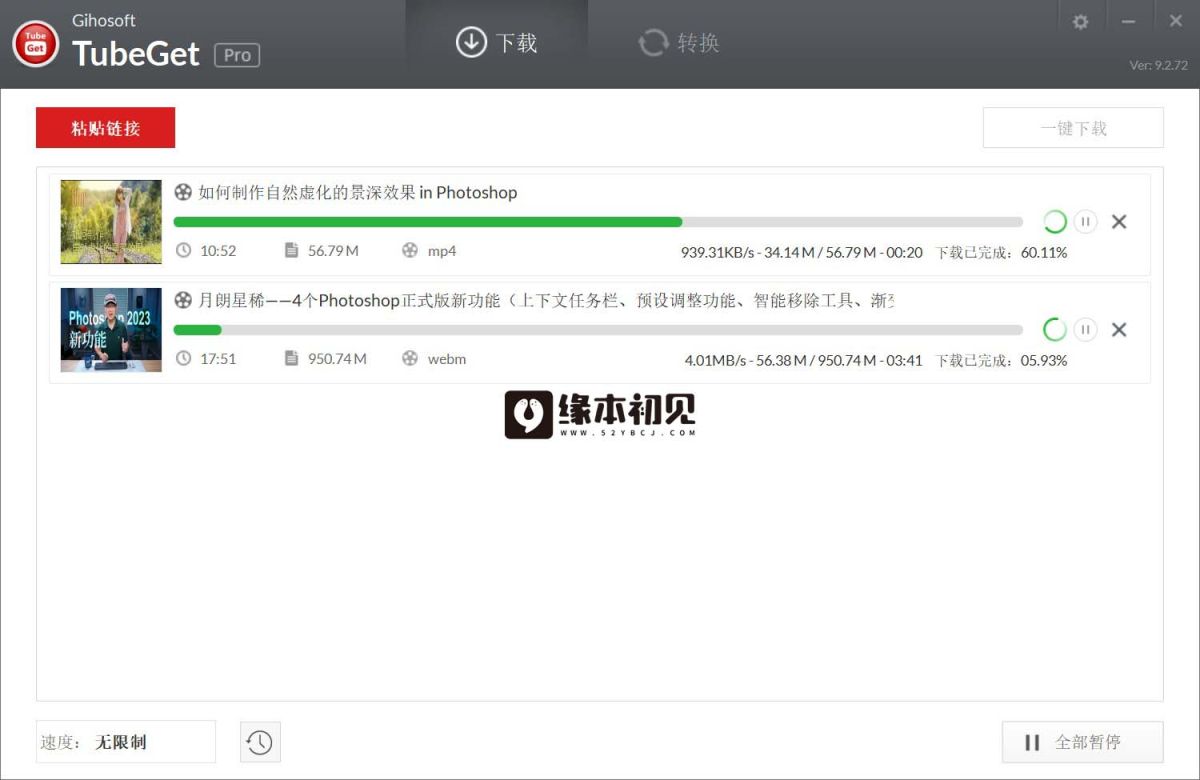Image resolution: width=1200 pixels, height=780 pixels.
Task: Pause the 景深效果 in Photoshop download
Action: pos(1086,222)
